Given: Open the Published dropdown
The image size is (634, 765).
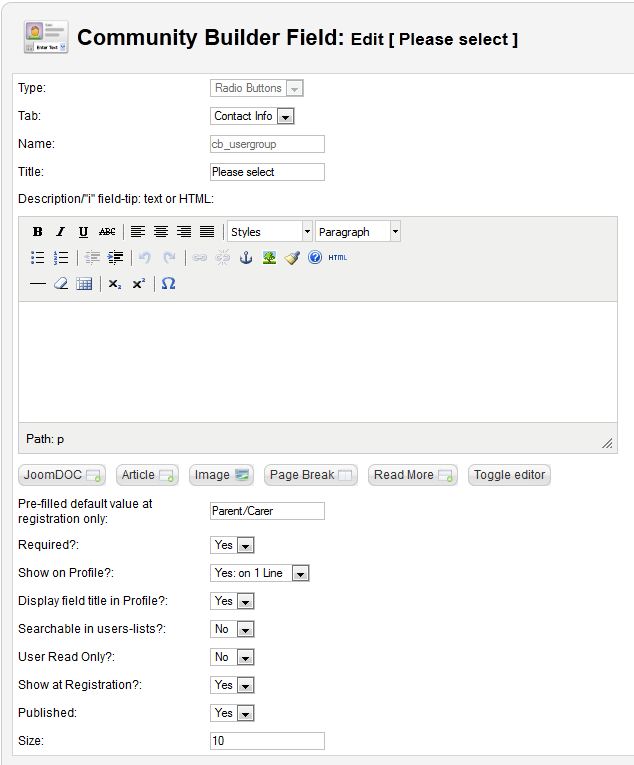Looking at the screenshot, I should pyautogui.click(x=232, y=713).
